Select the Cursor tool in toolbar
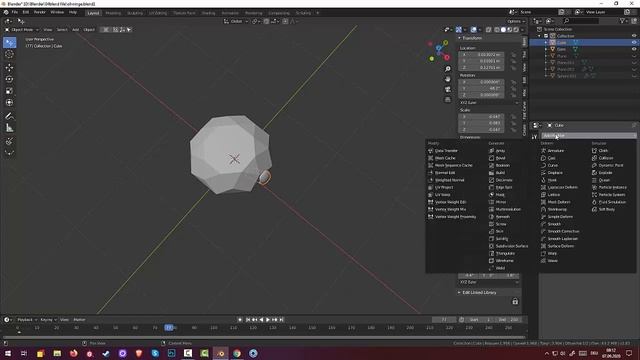The width and height of the screenshot is (640, 360). 9,54
